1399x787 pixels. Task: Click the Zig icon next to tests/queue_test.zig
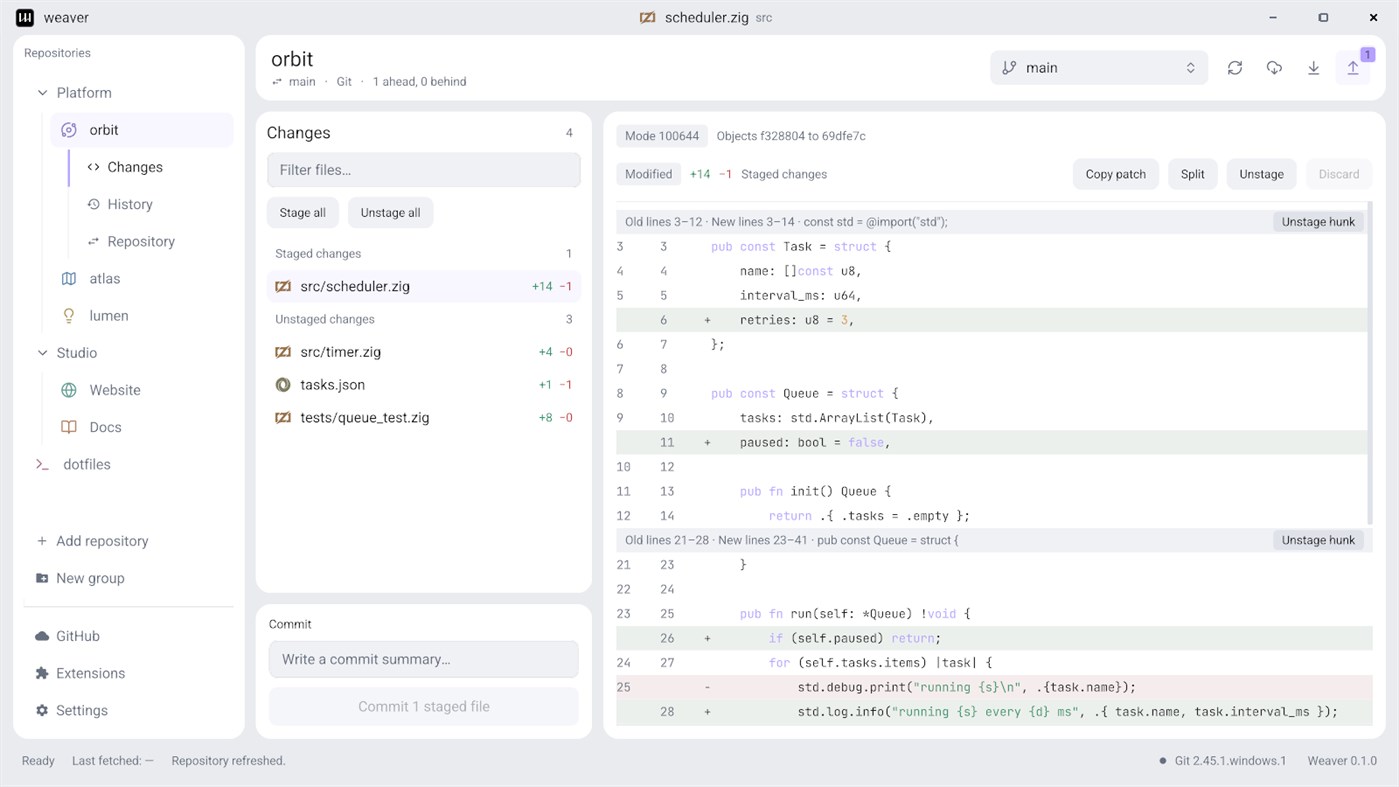(x=283, y=418)
